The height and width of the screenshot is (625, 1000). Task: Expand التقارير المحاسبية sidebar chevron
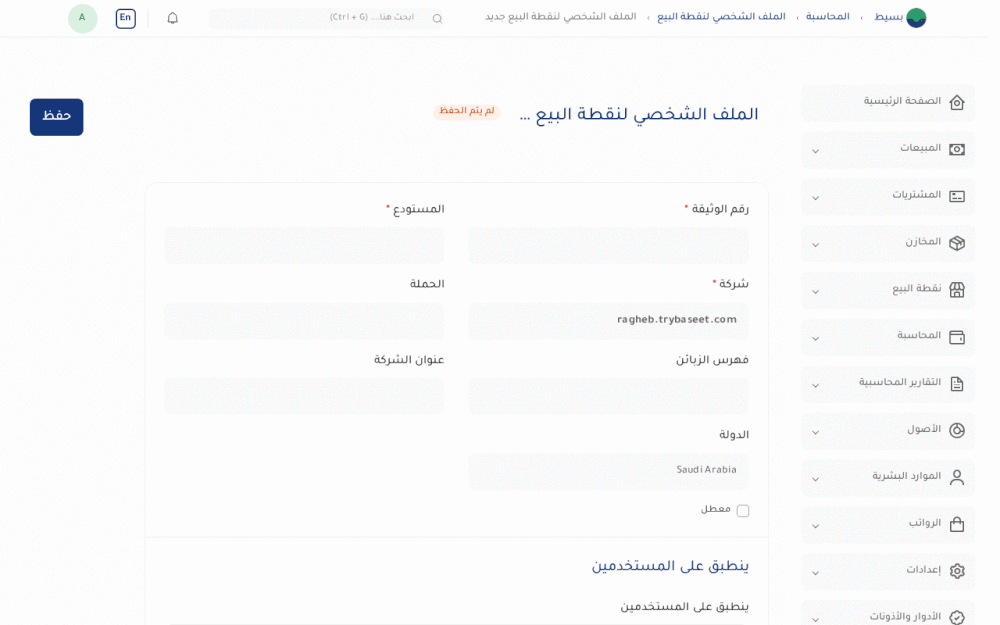(x=815, y=385)
